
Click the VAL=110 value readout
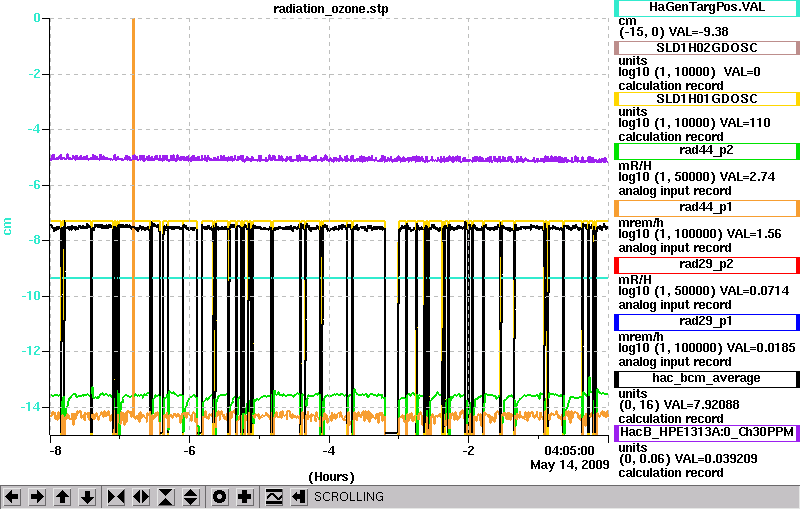[745, 123]
